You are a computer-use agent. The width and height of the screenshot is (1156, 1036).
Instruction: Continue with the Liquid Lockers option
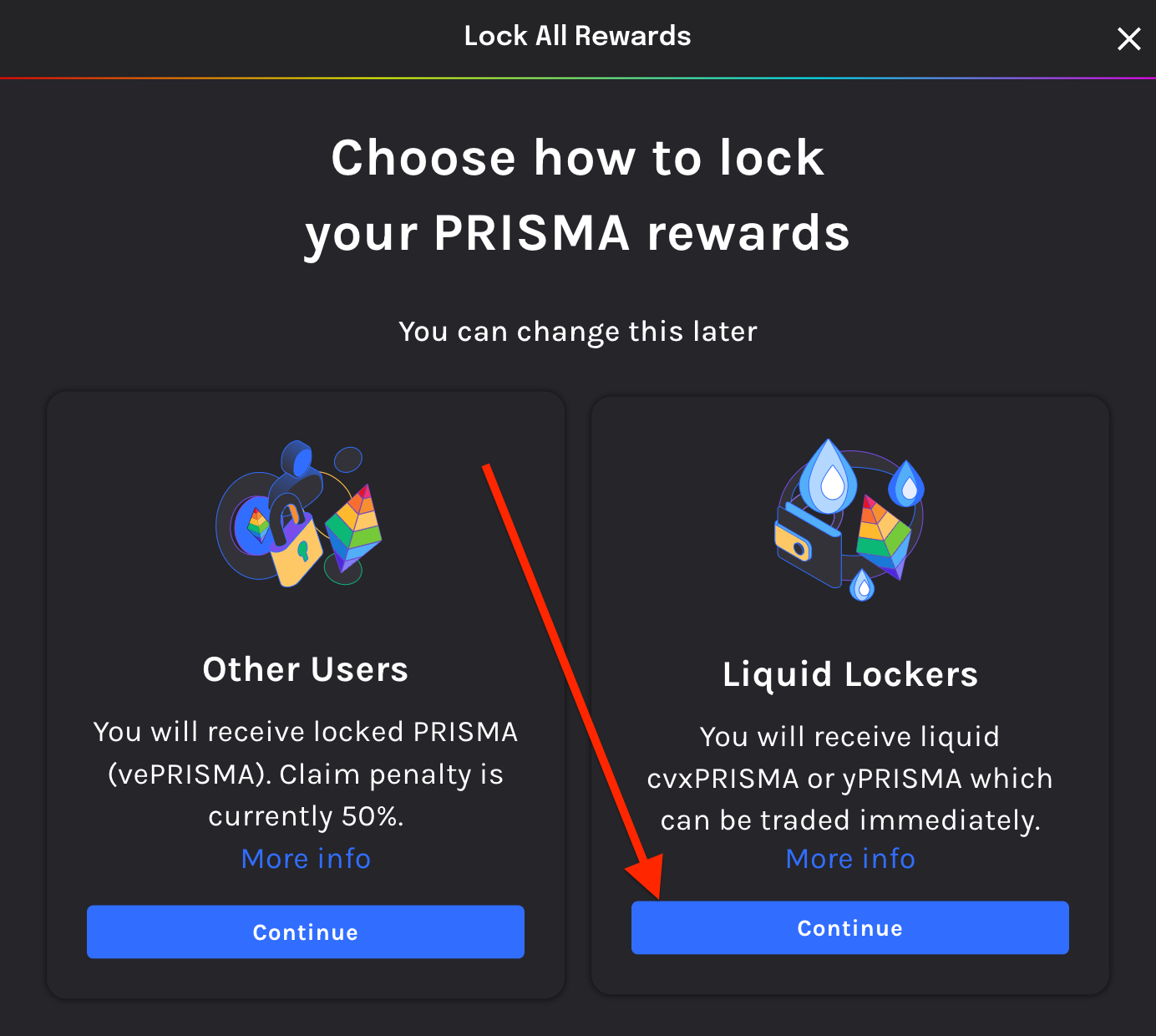849,927
